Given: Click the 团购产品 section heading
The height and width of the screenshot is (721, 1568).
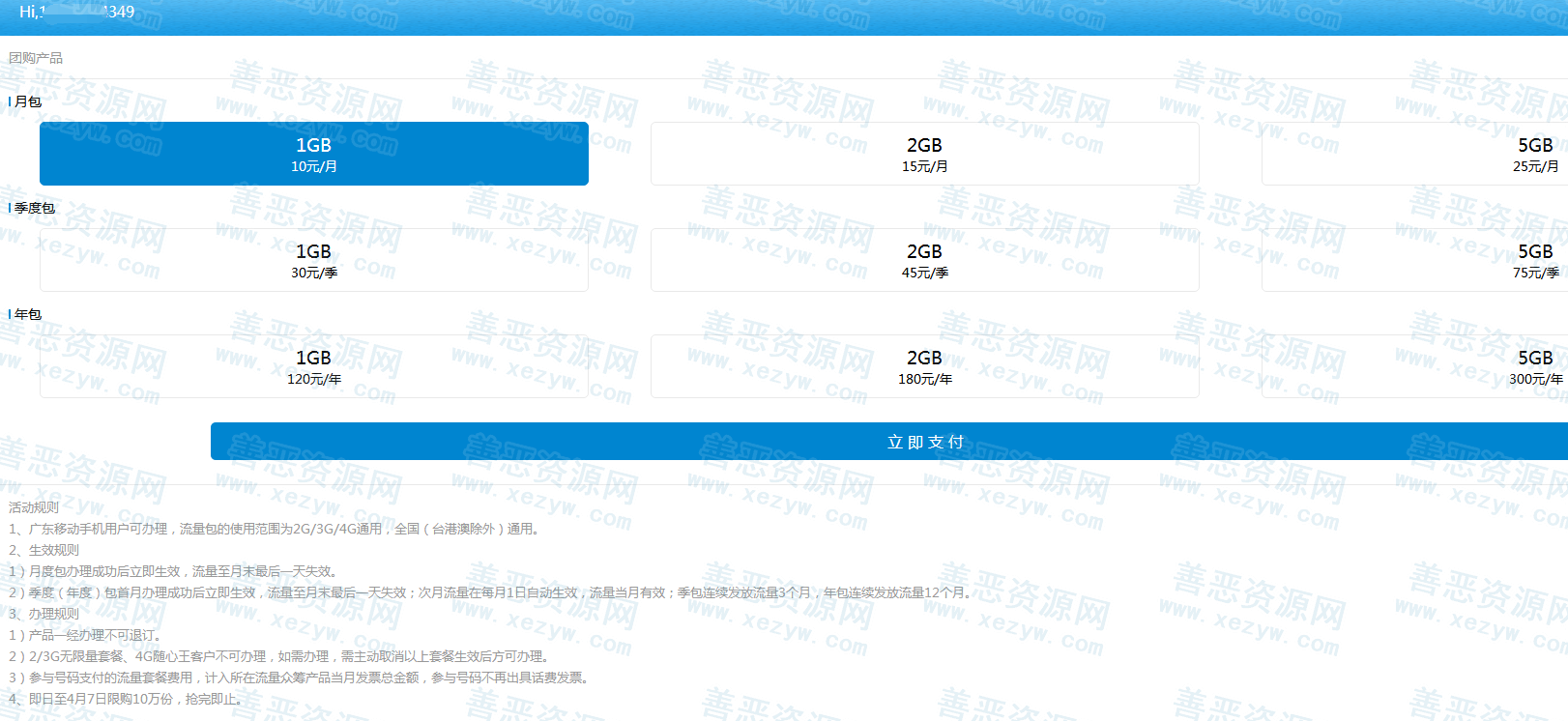Looking at the screenshot, I should [x=36, y=58].
